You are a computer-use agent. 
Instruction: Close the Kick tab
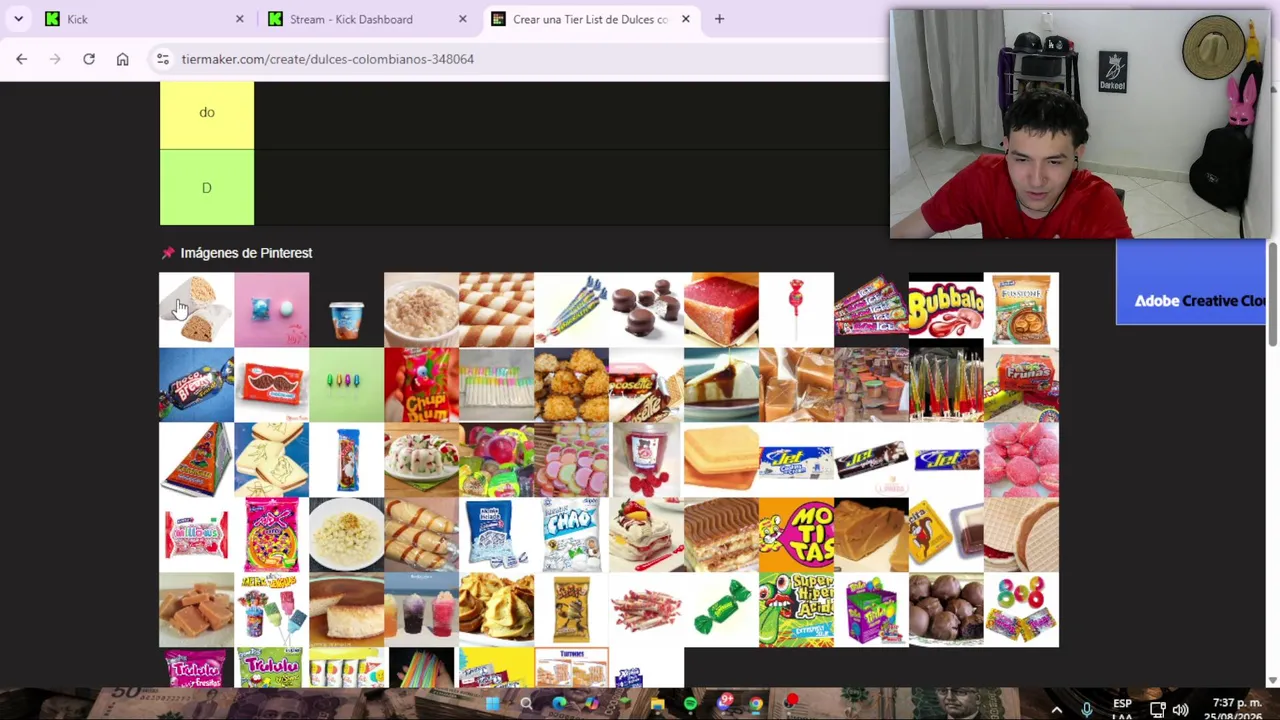coord(240,19)
